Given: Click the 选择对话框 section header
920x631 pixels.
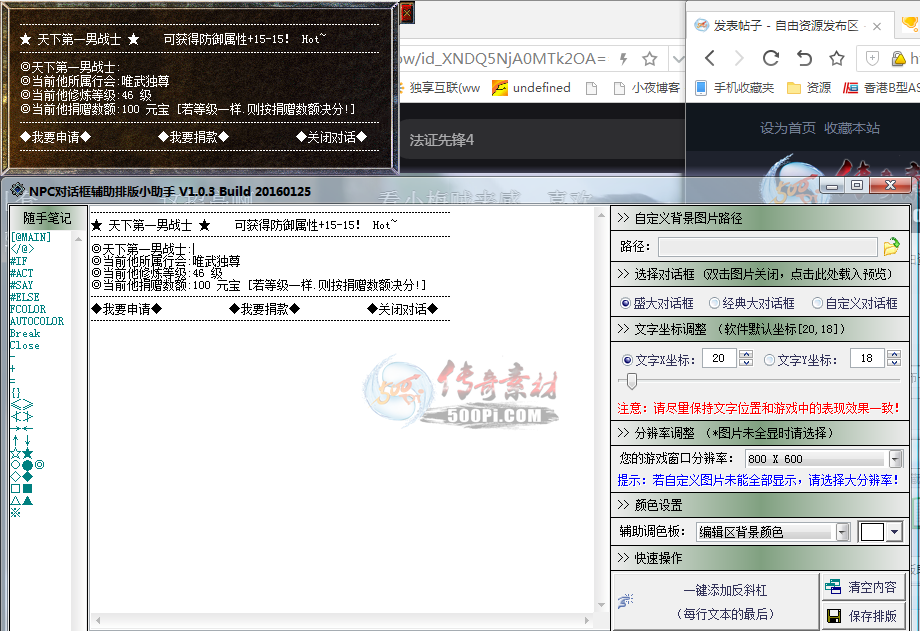Looking at the screenshot, I should pyautogui.click(x=760, y=274).
